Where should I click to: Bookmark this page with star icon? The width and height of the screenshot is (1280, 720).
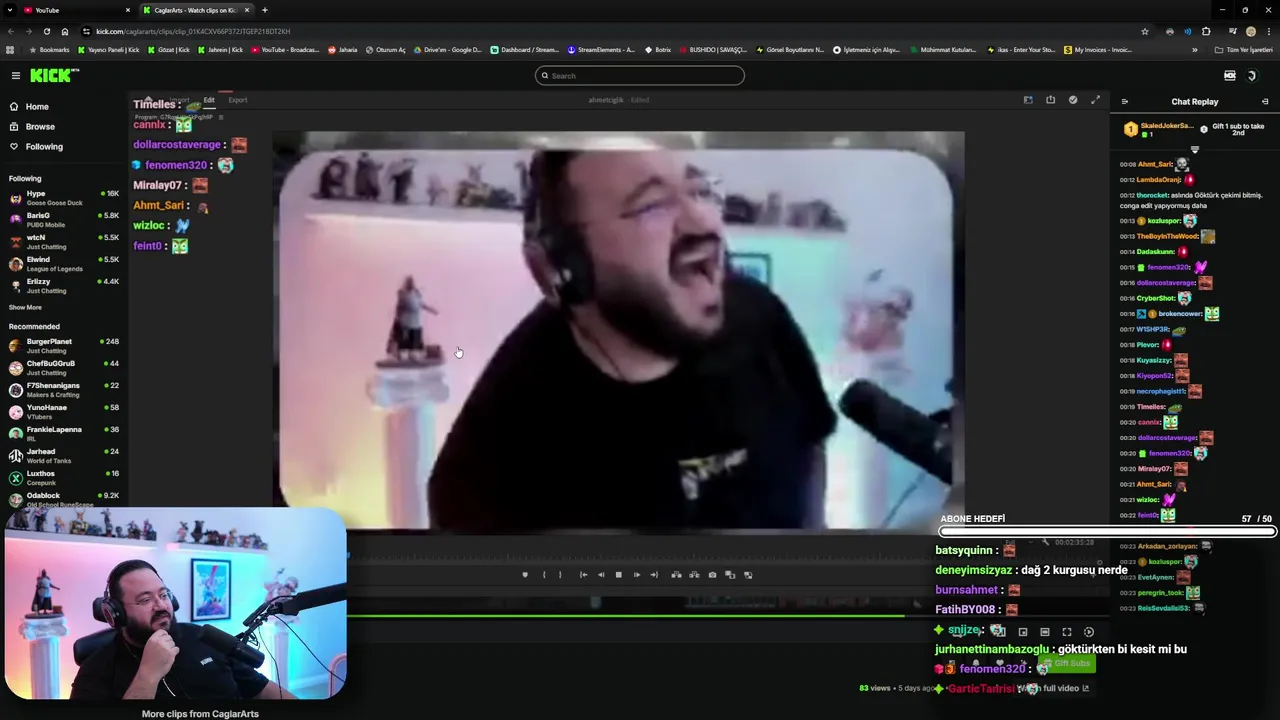tap(1145, 31)
